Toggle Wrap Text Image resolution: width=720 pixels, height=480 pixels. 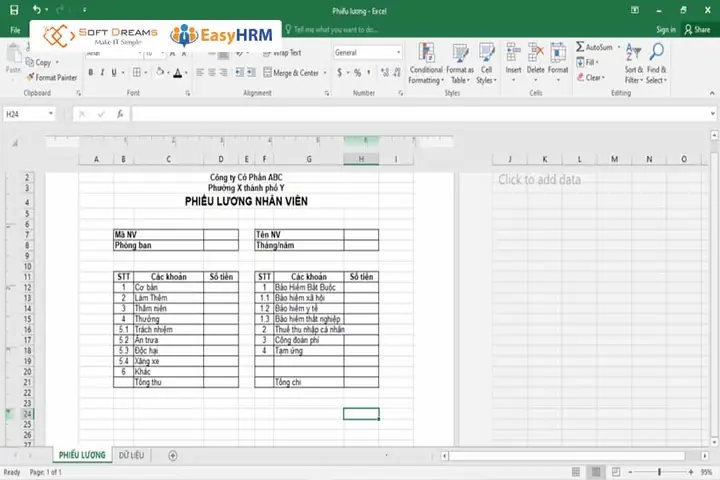click(282, 53)
